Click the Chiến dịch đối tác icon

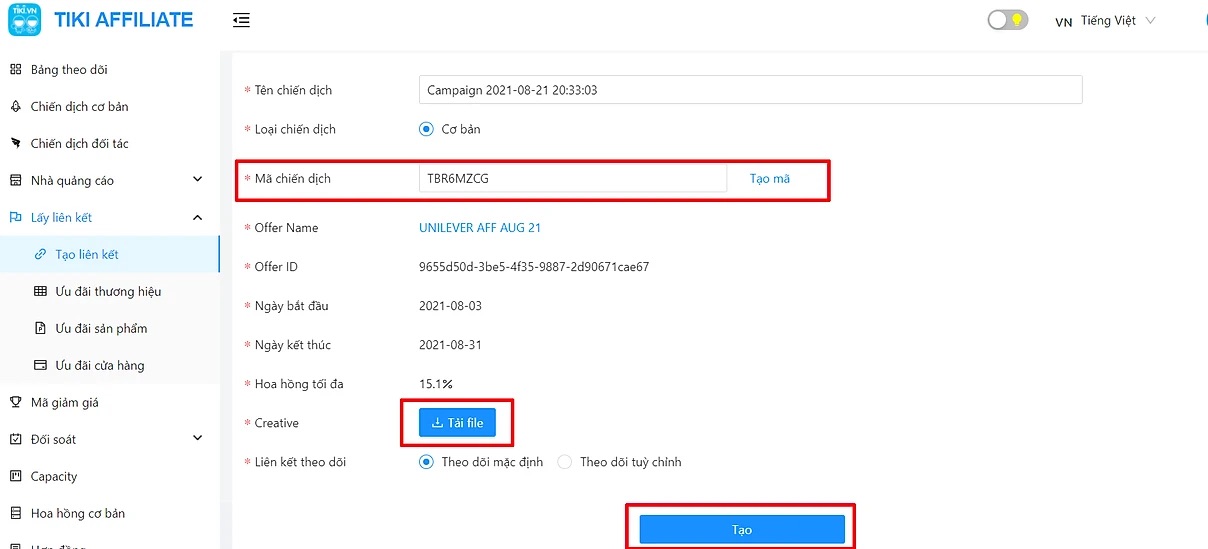pos(15,144)
